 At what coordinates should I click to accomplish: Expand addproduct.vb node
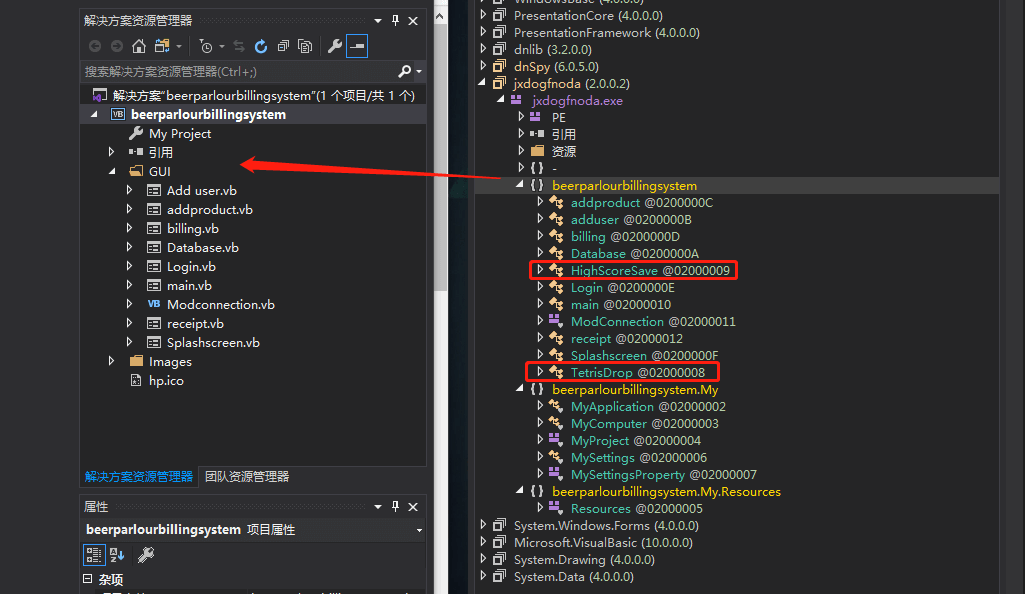click(x=129, y=209)
